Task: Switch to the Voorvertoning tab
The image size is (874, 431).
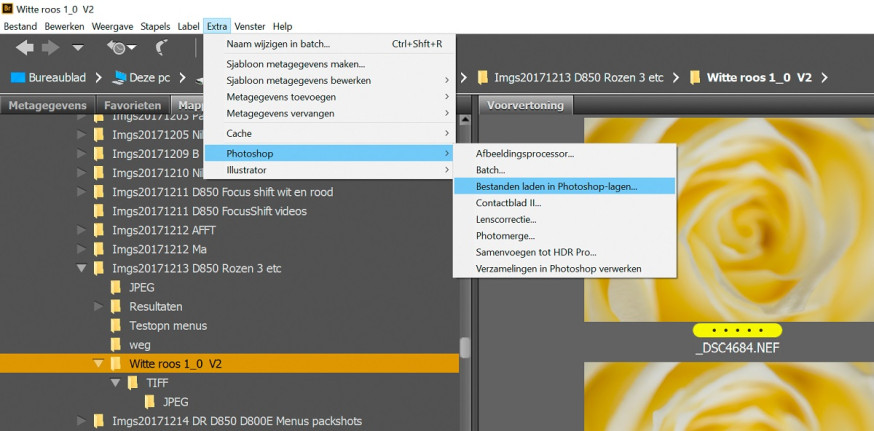Action: pyautogui.click(x=526, y=105)
